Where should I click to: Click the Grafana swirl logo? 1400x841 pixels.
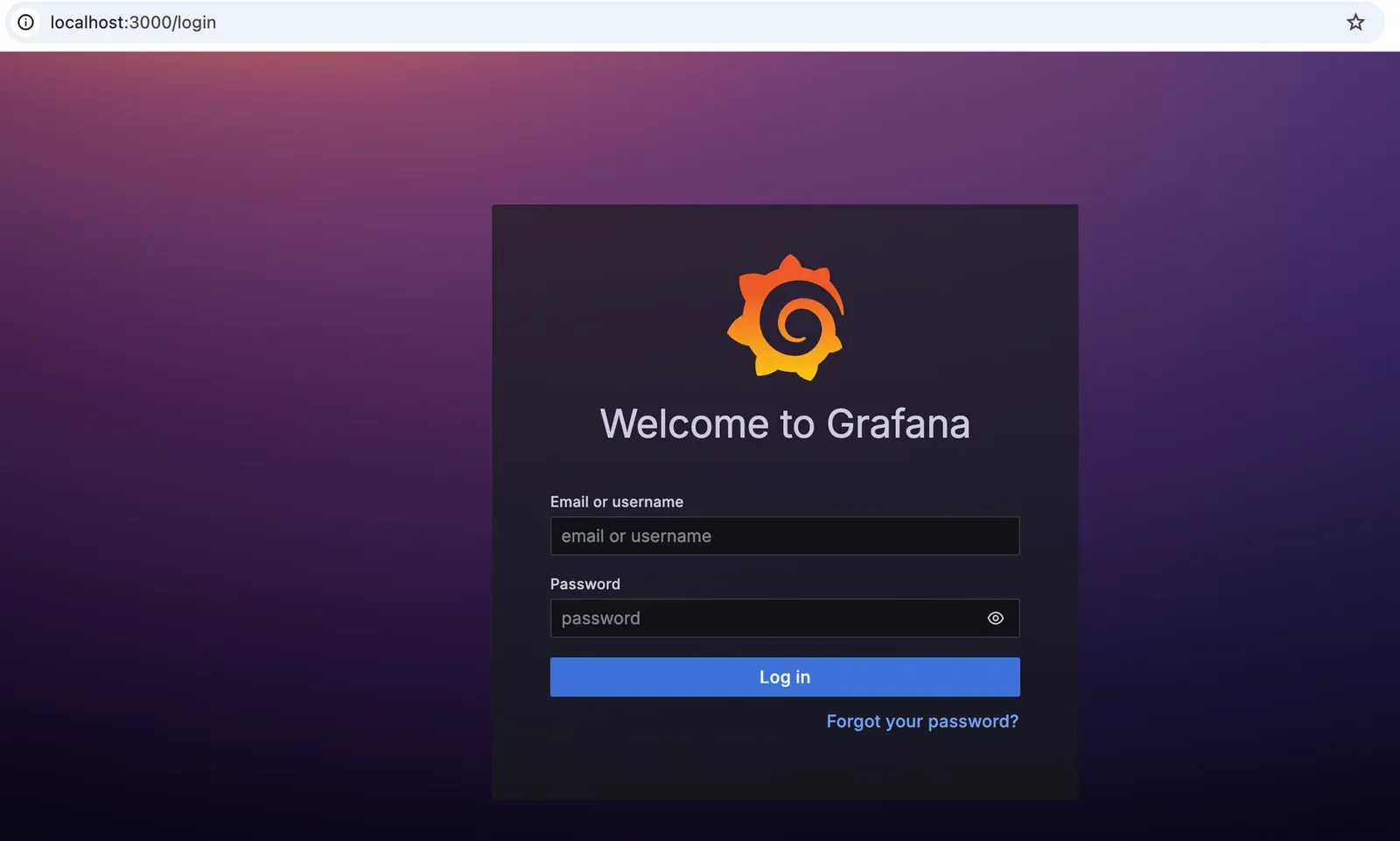[x=785, y=318]
